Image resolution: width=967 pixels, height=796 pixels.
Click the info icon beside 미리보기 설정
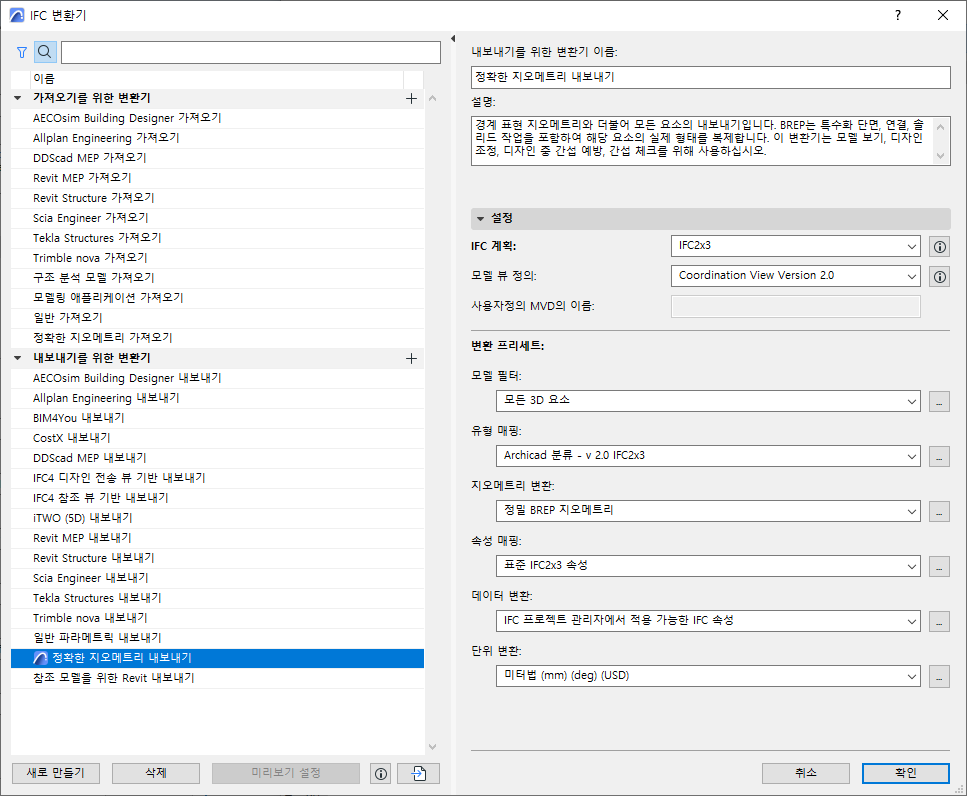point(380,772)
